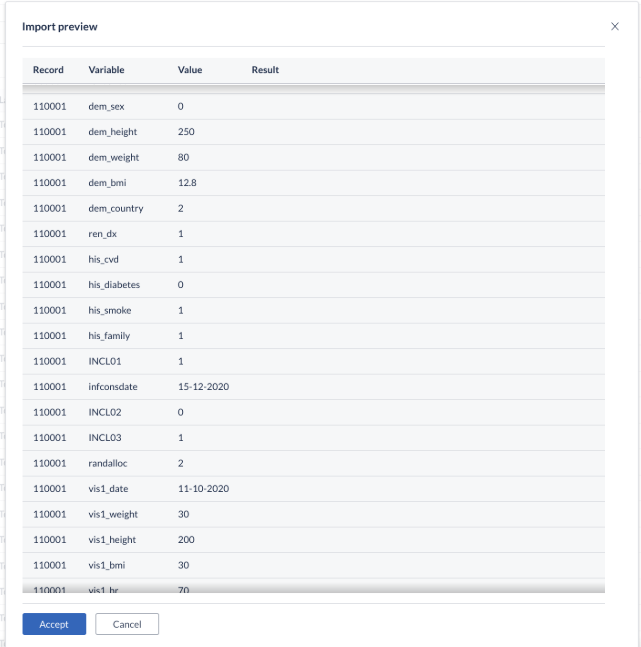Click the record 110001 in randalloc row
Image resolution: width=641 pixels, height=647 pixels.
coord(50,463)
